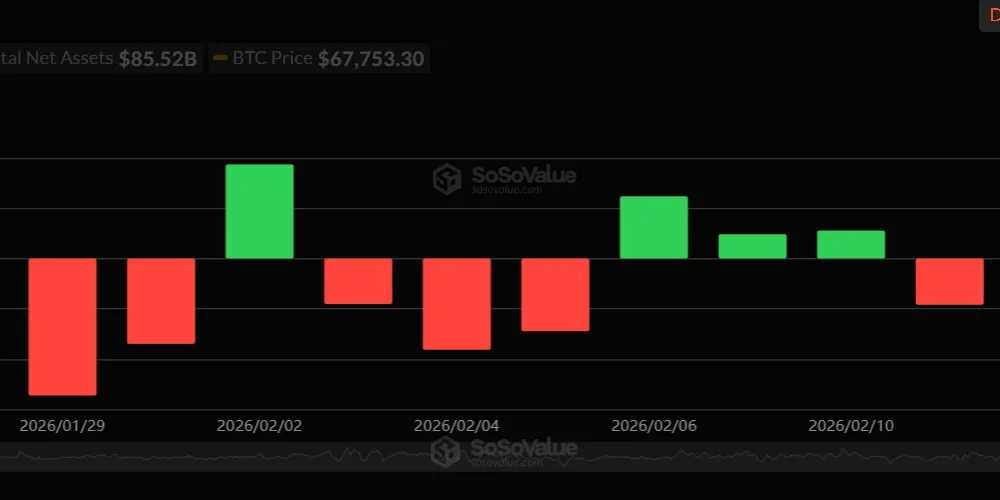Select the largest red outflow bar
Image resolution: width=1000 pixels, height=500 pixels.
click(x=62, y=326)
